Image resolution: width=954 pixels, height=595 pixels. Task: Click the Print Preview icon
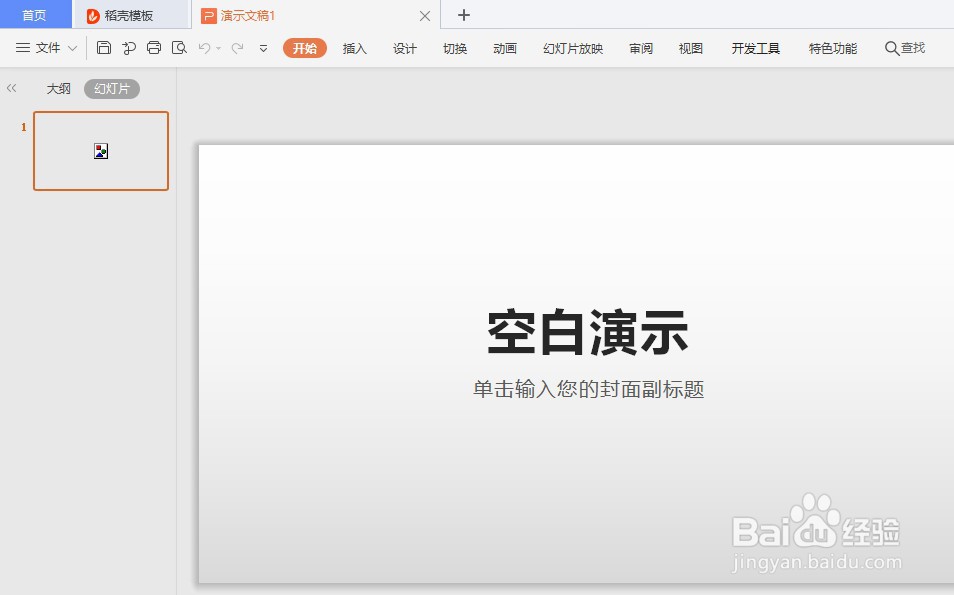(x=180, y=47)
